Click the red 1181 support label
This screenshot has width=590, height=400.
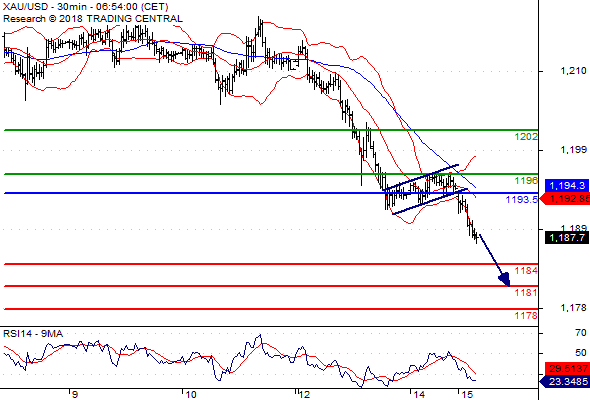click(x=526, y=292)
